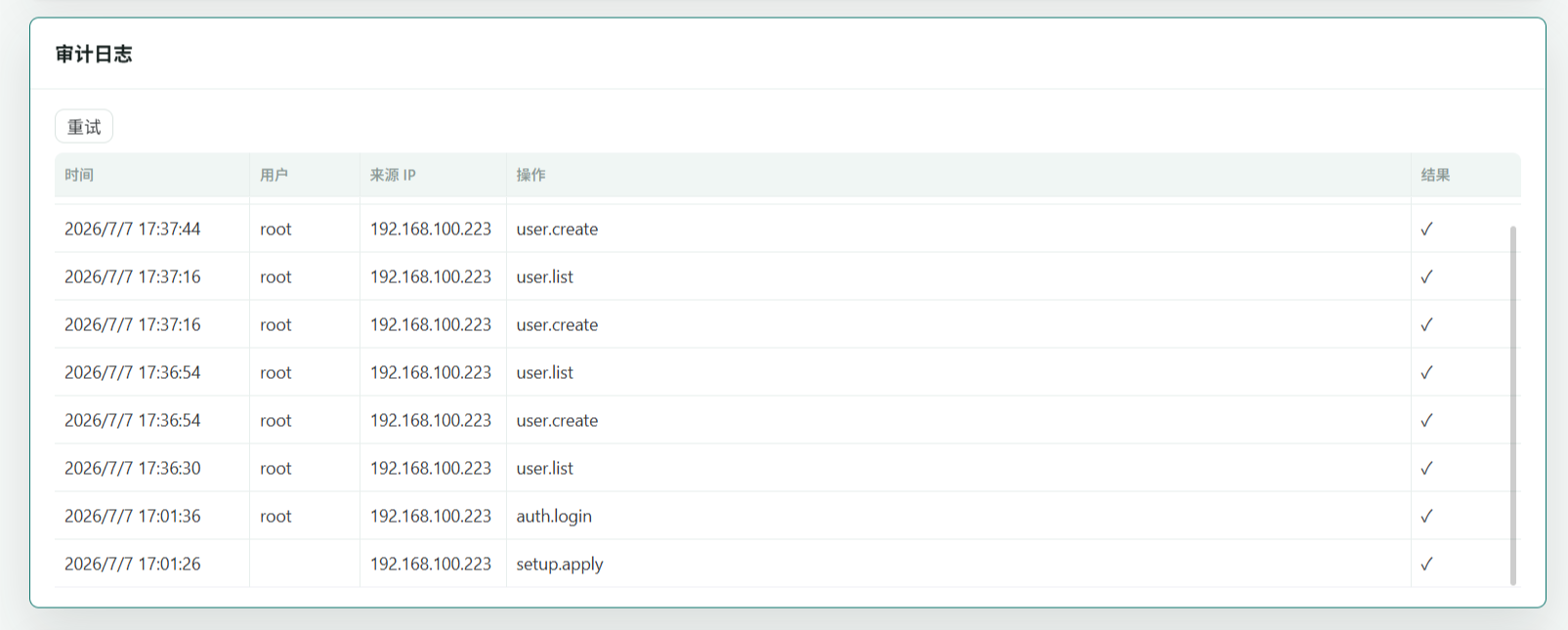Click the 重试 retry button
The image size is (1568, 630).
(84, 127)
